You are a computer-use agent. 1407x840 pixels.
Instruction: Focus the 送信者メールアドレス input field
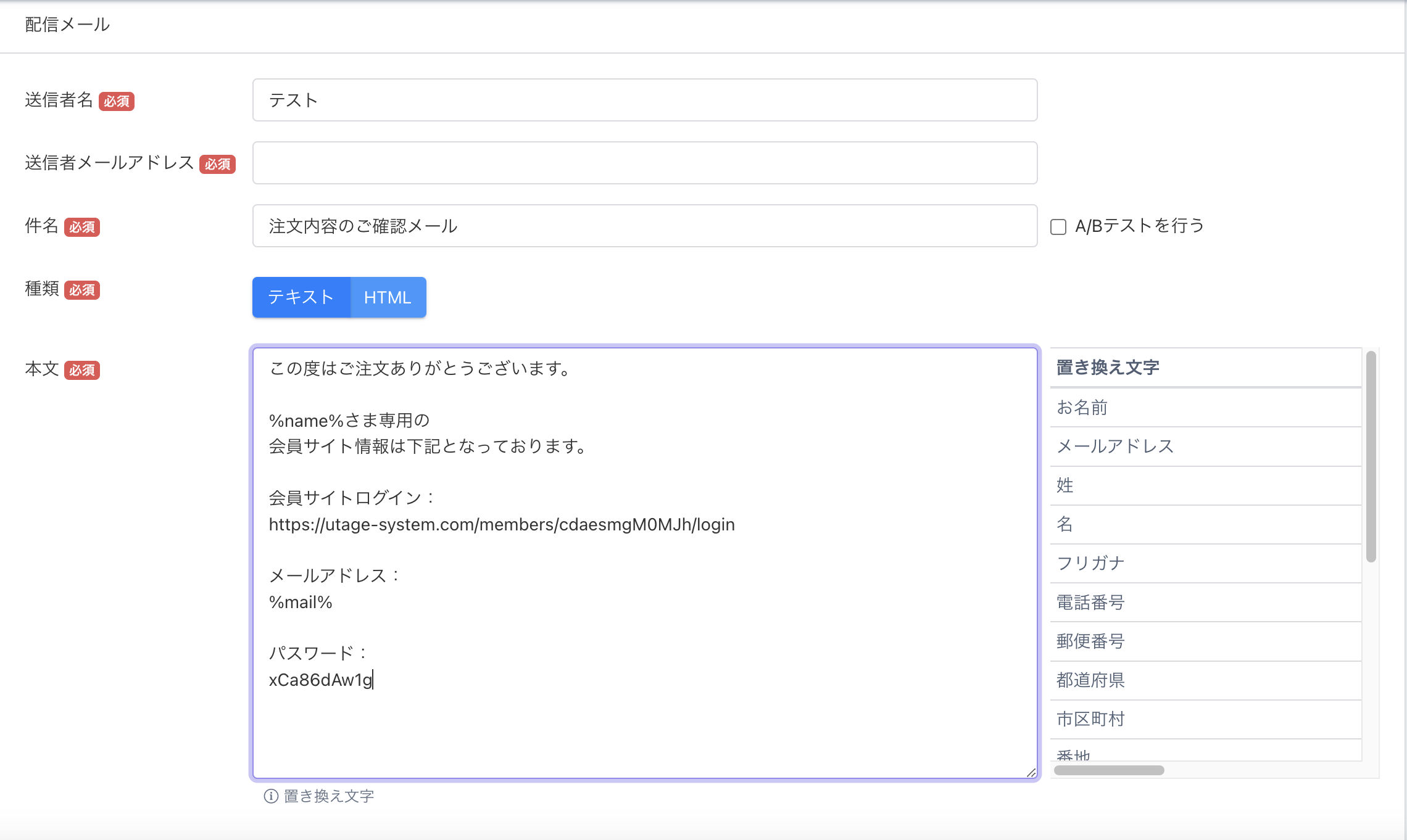click(644, 163)
